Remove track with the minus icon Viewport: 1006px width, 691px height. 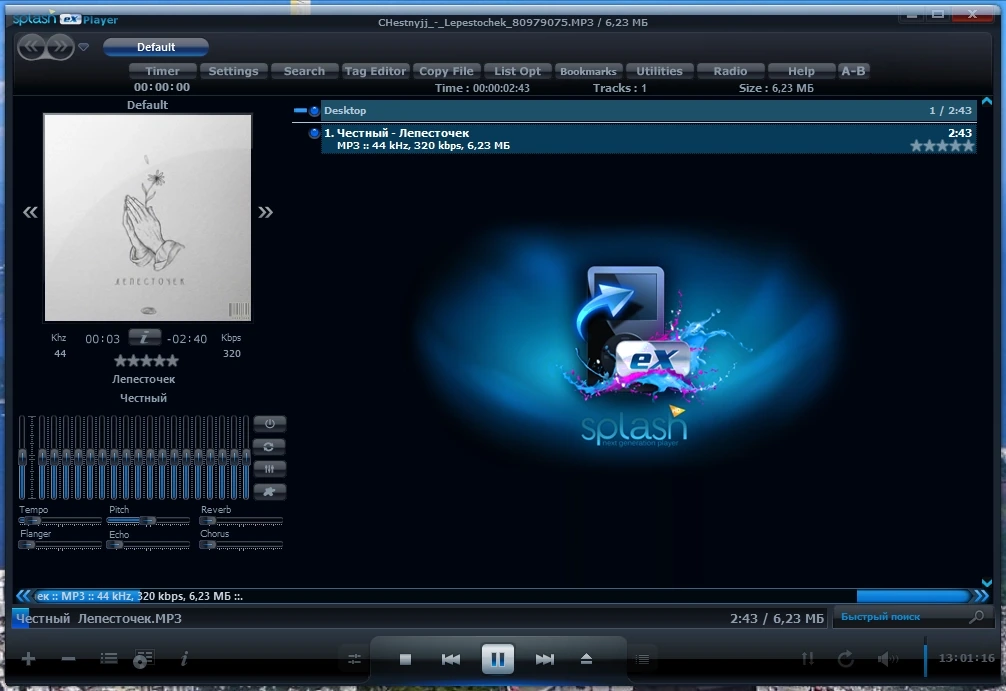(x=69, y=658)
